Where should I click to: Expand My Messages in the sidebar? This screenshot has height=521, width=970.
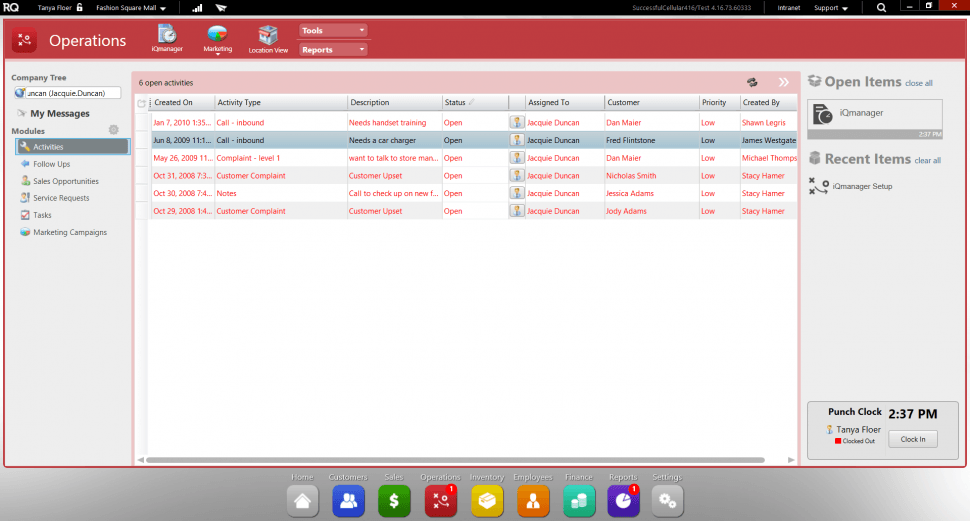point(54,113)
